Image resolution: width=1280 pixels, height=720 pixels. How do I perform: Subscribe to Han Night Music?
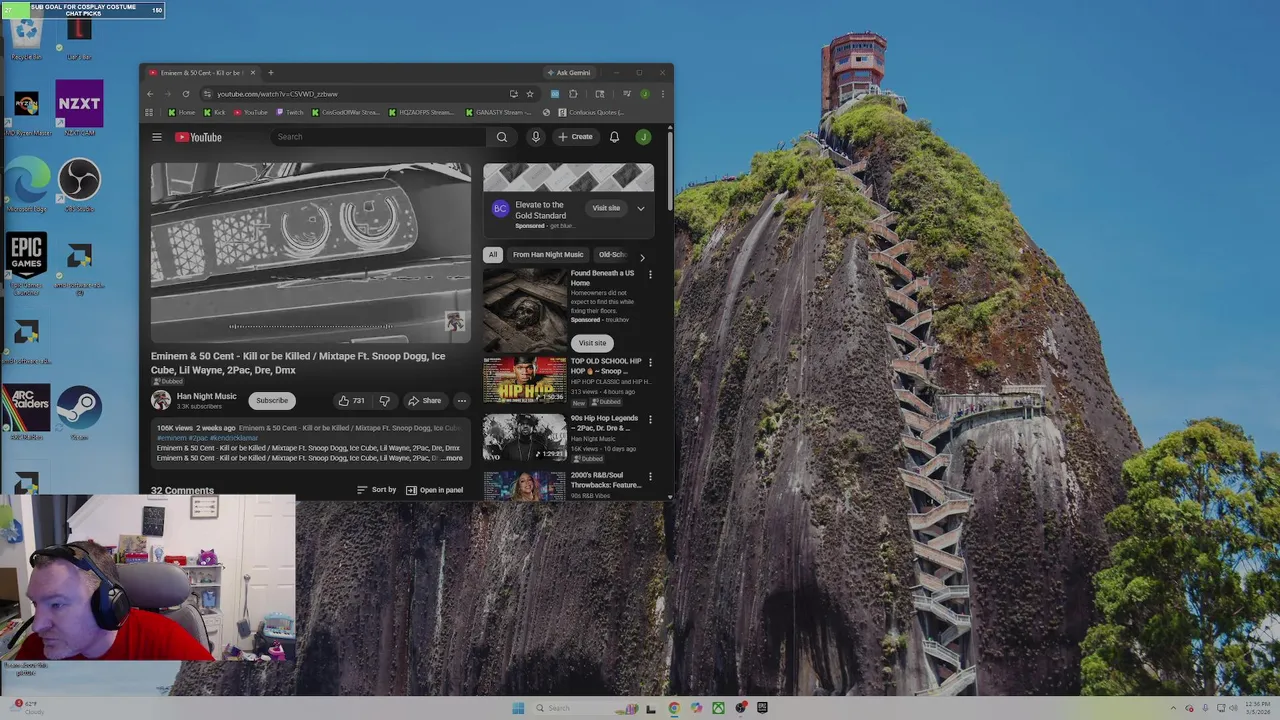(271, 401)
